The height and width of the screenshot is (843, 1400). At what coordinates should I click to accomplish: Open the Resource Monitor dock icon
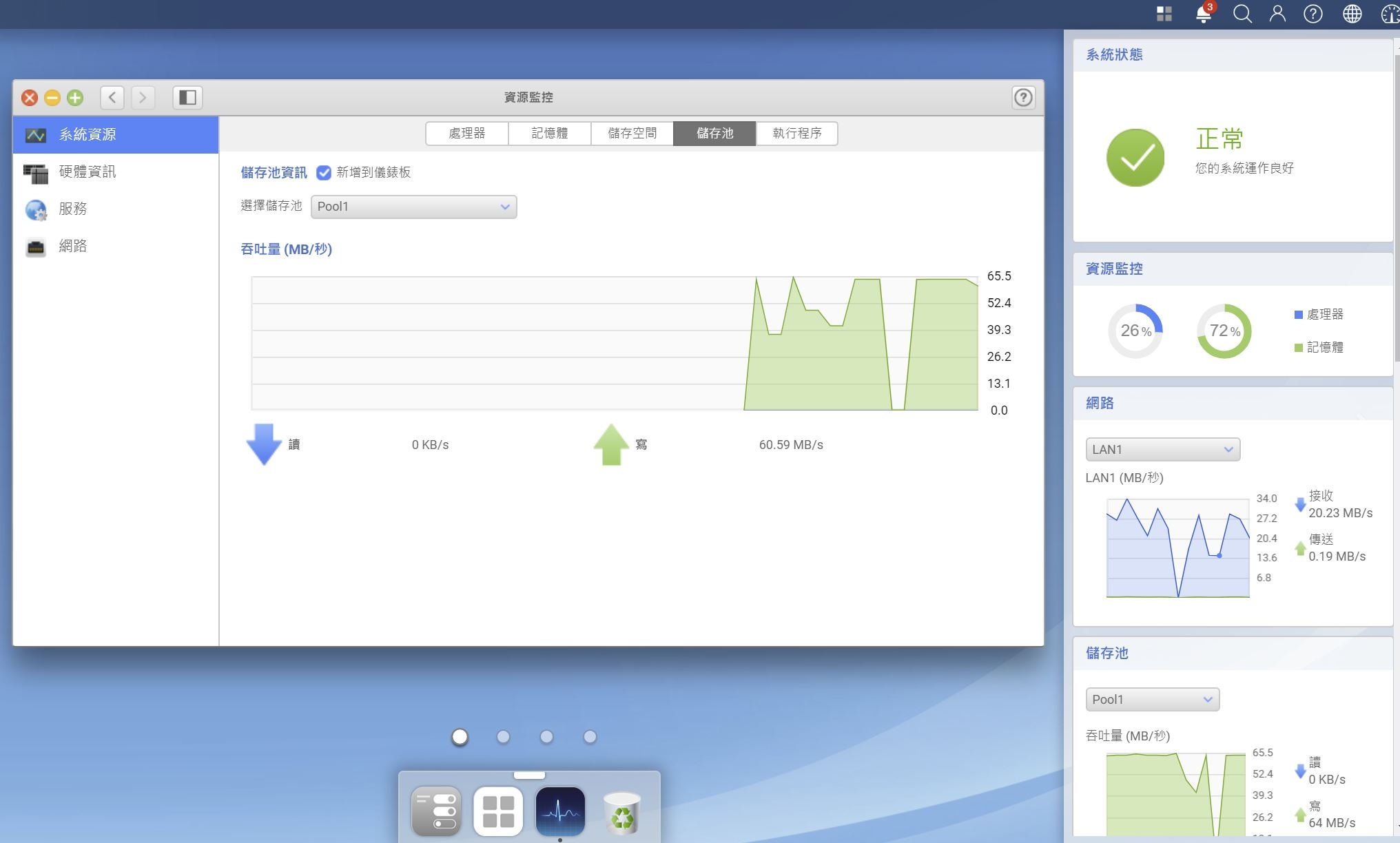[560, 811]
